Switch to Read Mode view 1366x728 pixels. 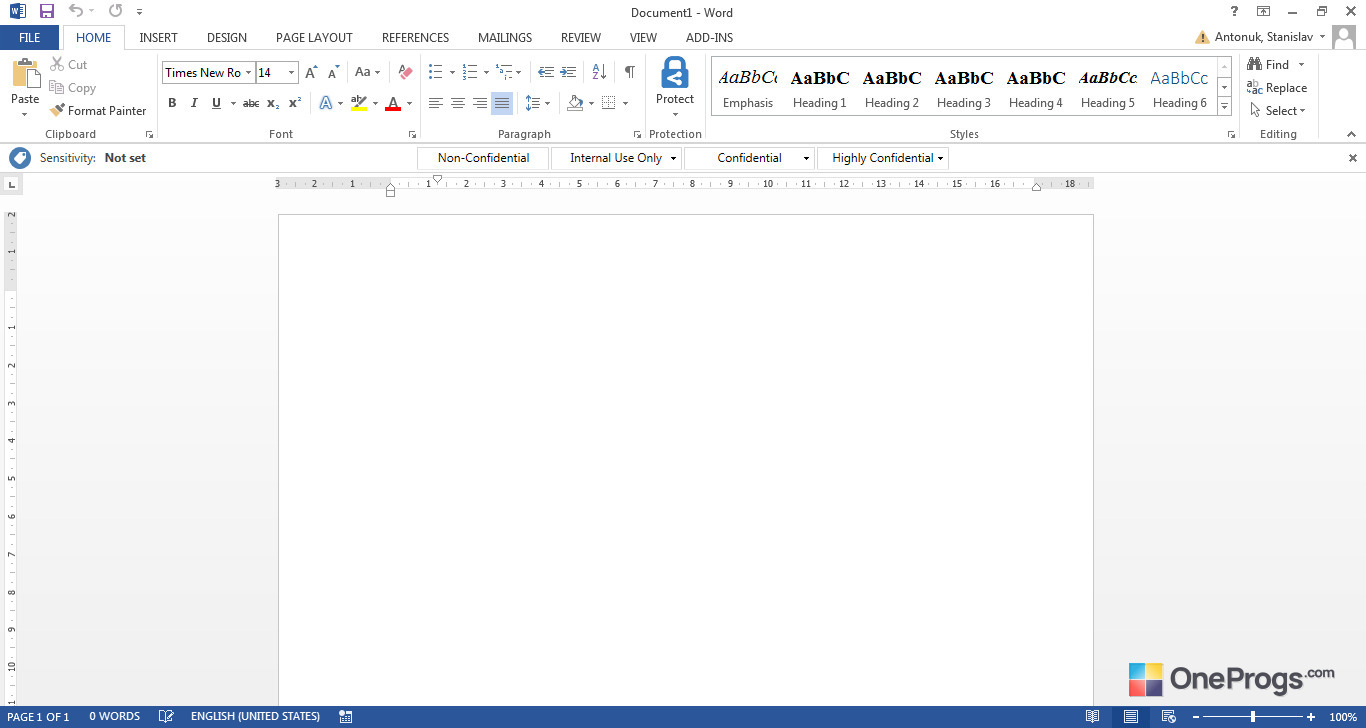coord(1093,717)
